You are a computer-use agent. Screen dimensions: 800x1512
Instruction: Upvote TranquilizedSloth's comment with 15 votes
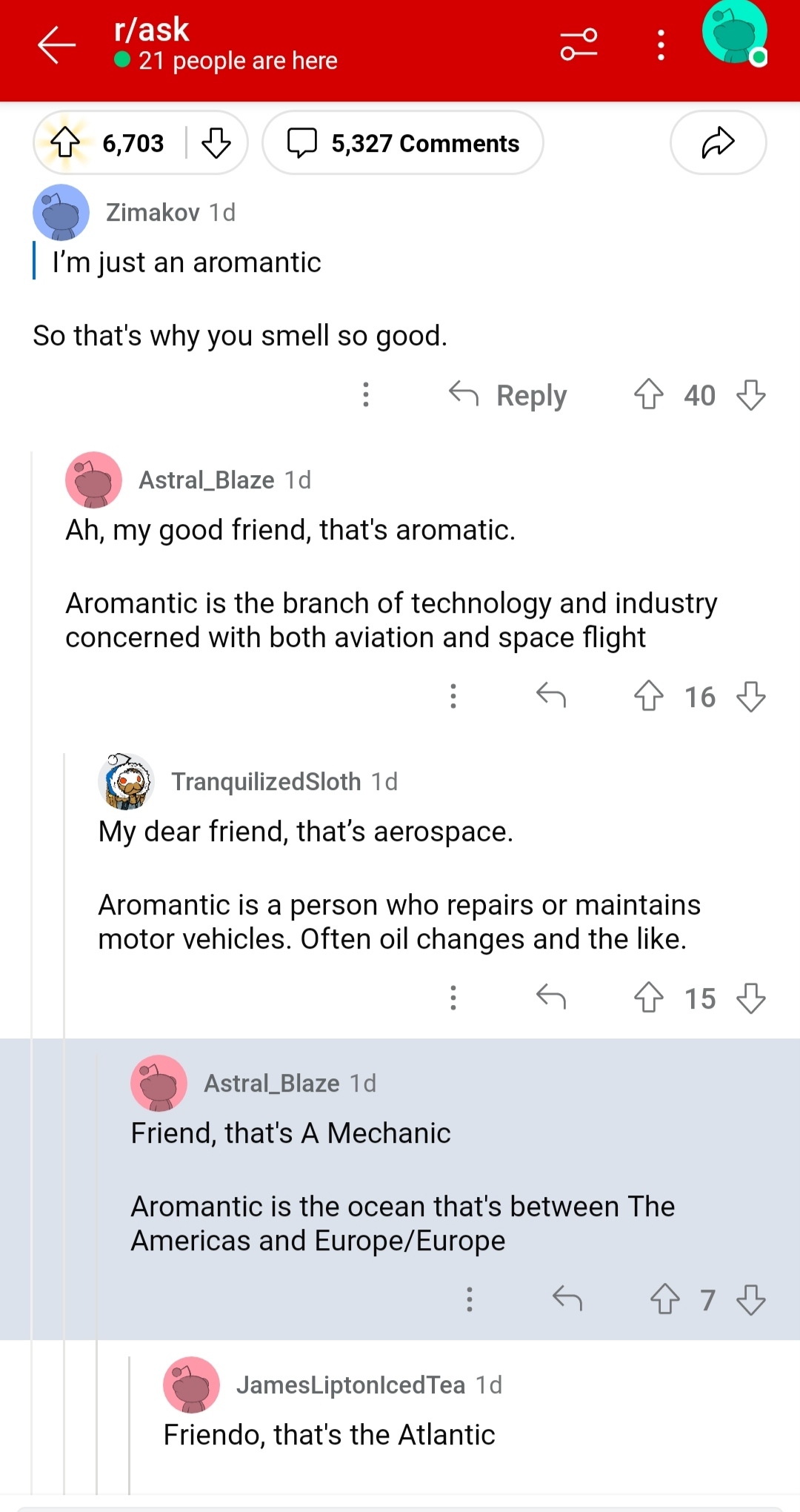649,998
